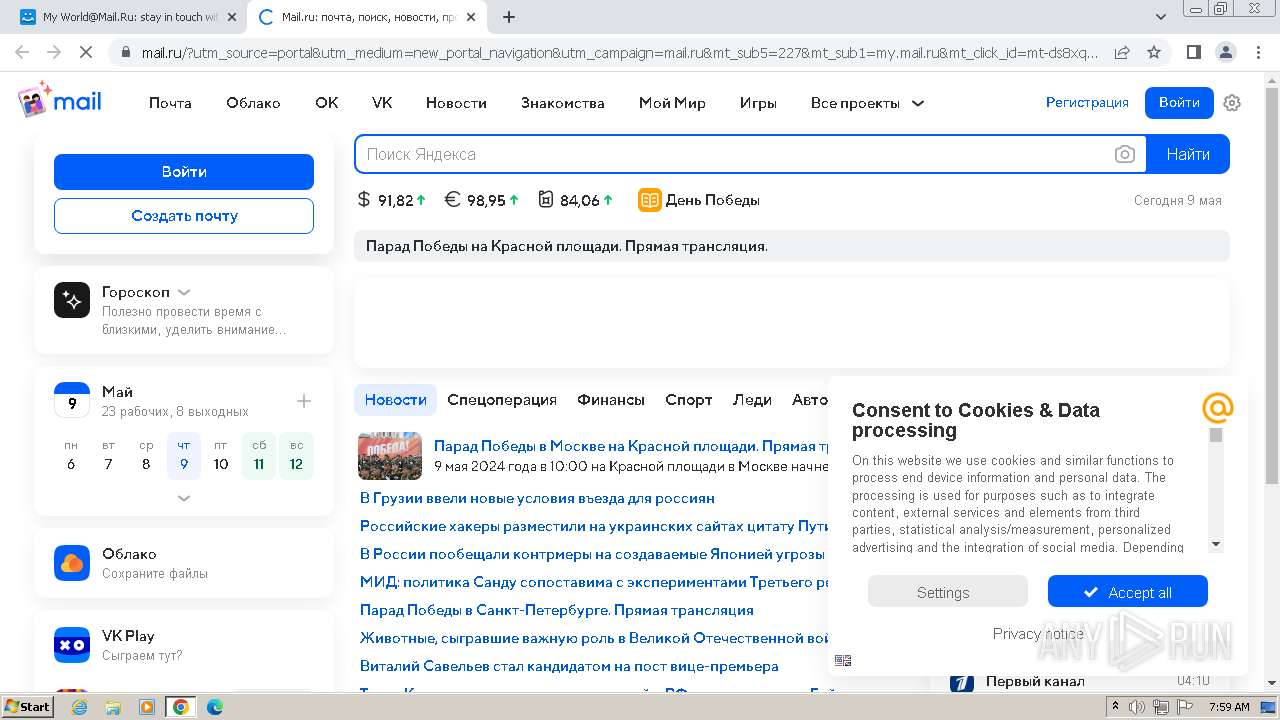The width and height of the screenshot is (1280, 720).
Task: Expand calendar with down chevron
Action: [x=184, y=497]
